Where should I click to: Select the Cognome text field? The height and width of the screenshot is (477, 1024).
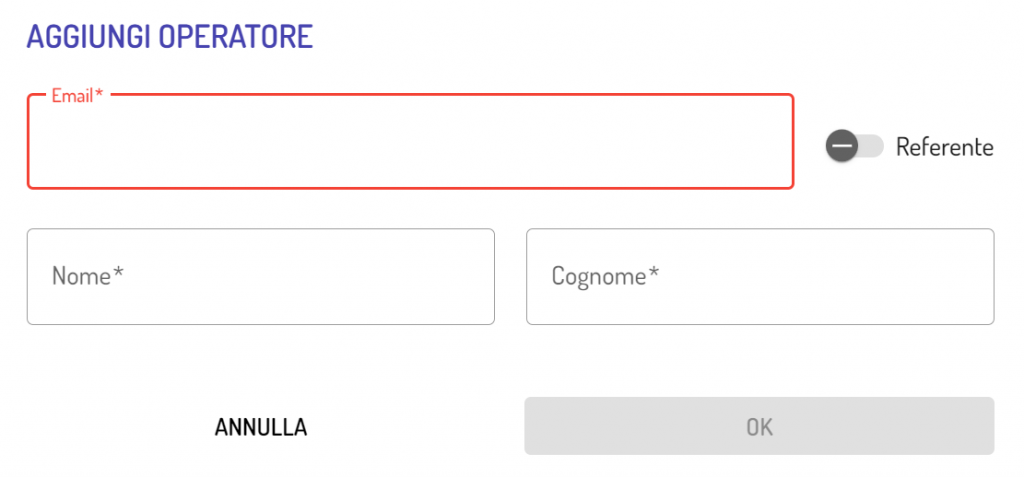coord(760,276)
